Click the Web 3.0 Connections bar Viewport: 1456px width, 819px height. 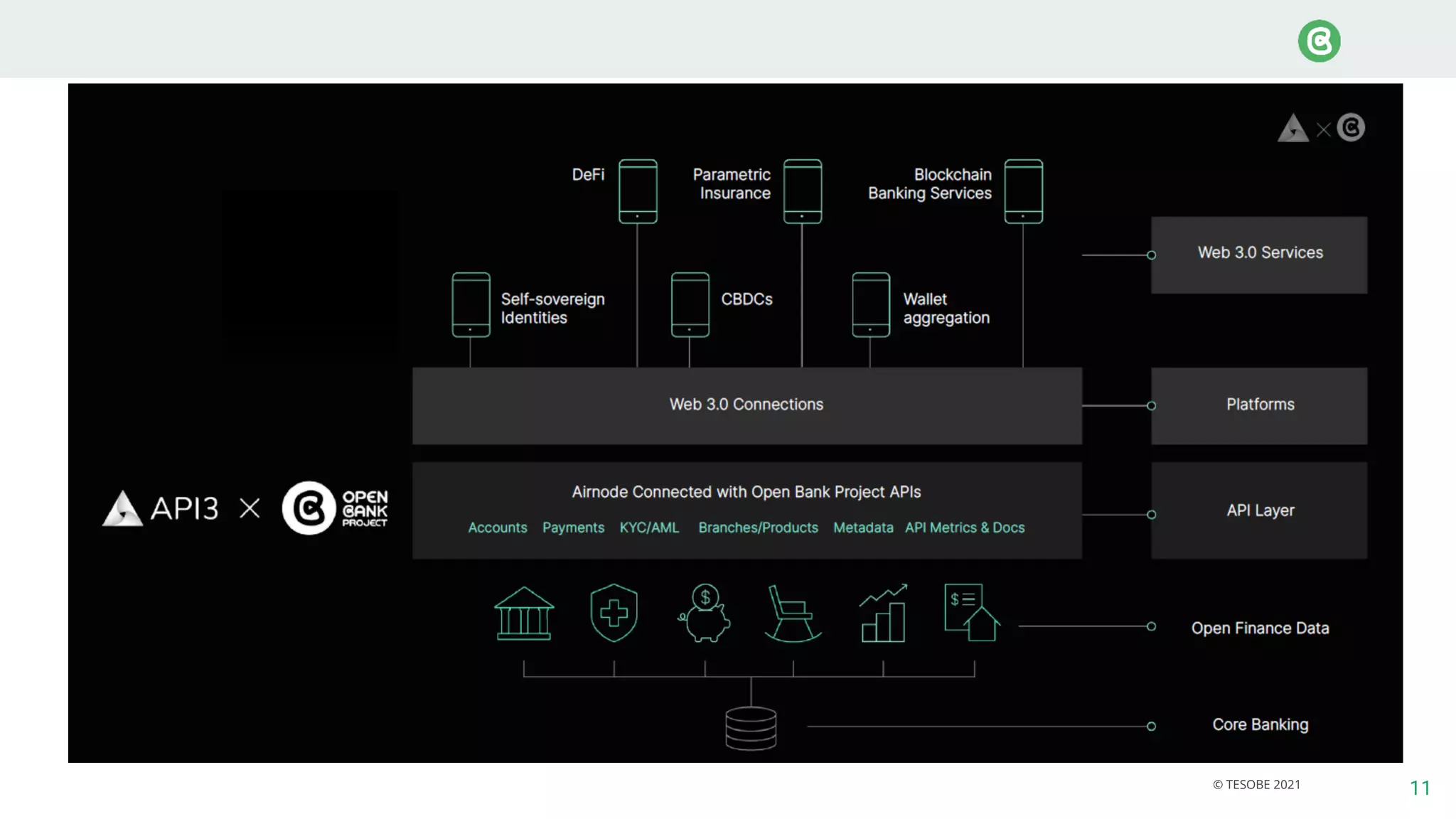coord(746,405)
